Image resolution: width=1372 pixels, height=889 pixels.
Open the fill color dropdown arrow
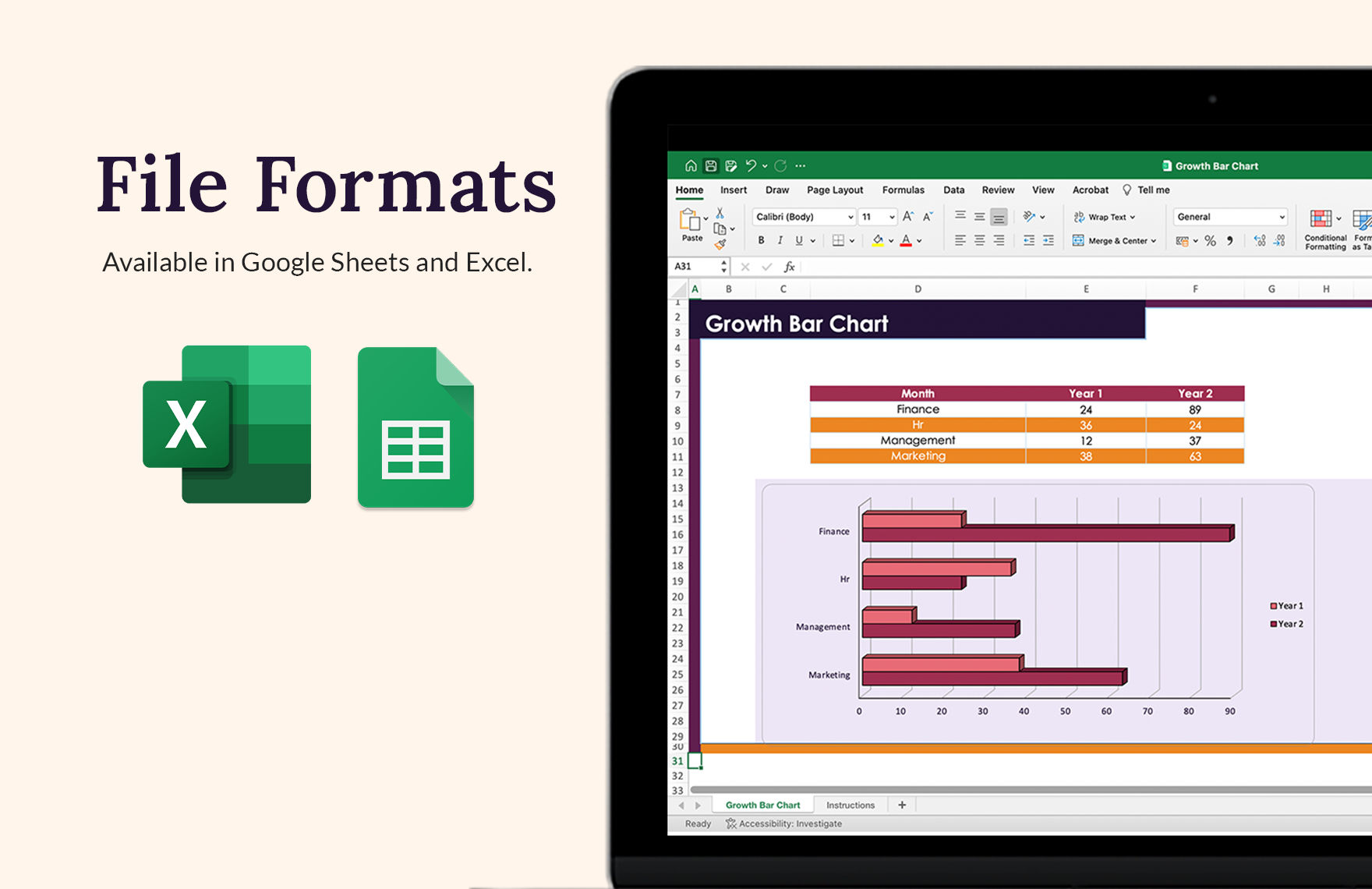[891, 241]
